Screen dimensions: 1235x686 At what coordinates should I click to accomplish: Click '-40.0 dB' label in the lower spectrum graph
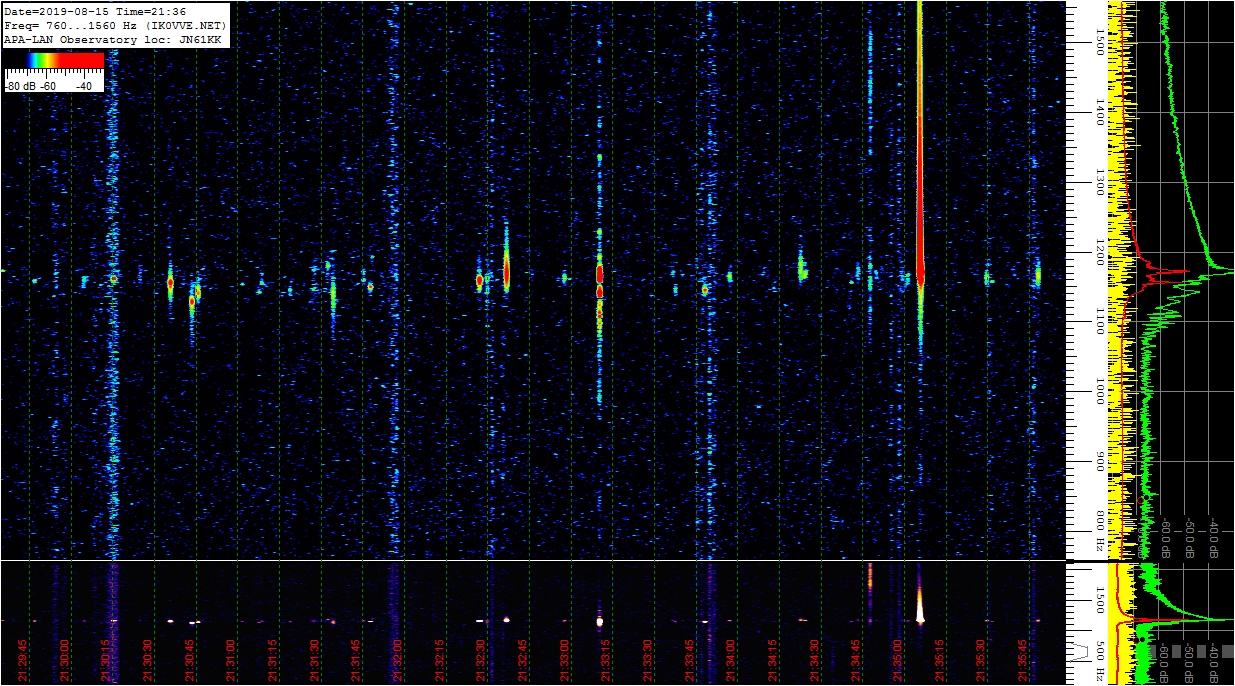point(1214,665)
